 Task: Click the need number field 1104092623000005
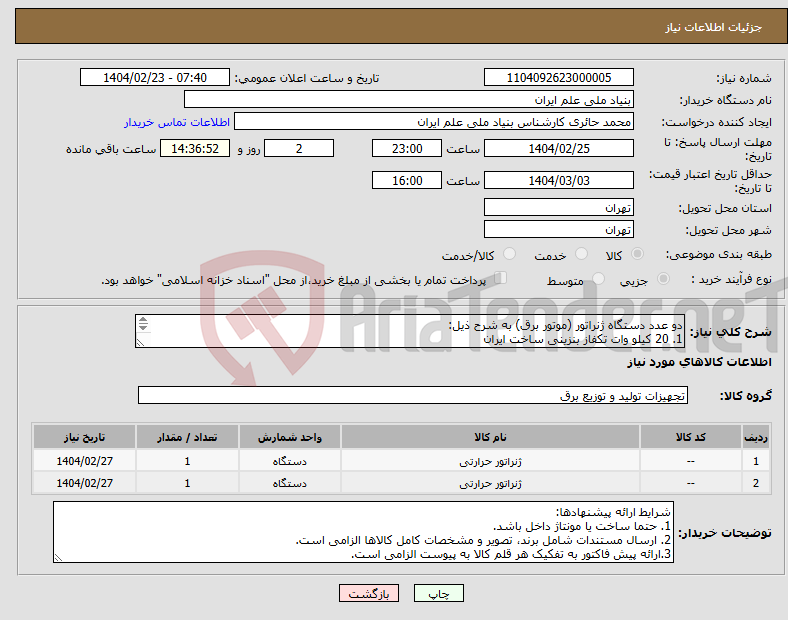[558, 78]
